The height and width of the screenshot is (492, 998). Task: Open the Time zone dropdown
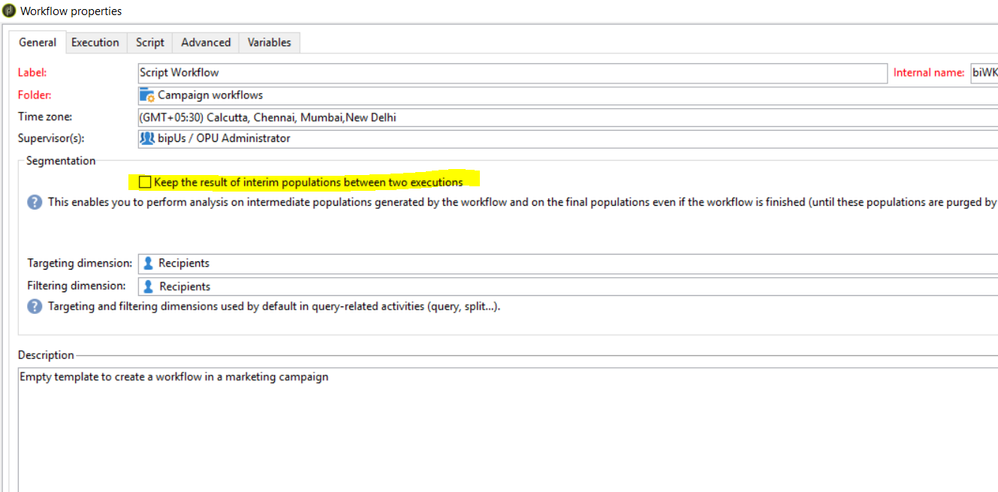[560, 117]
